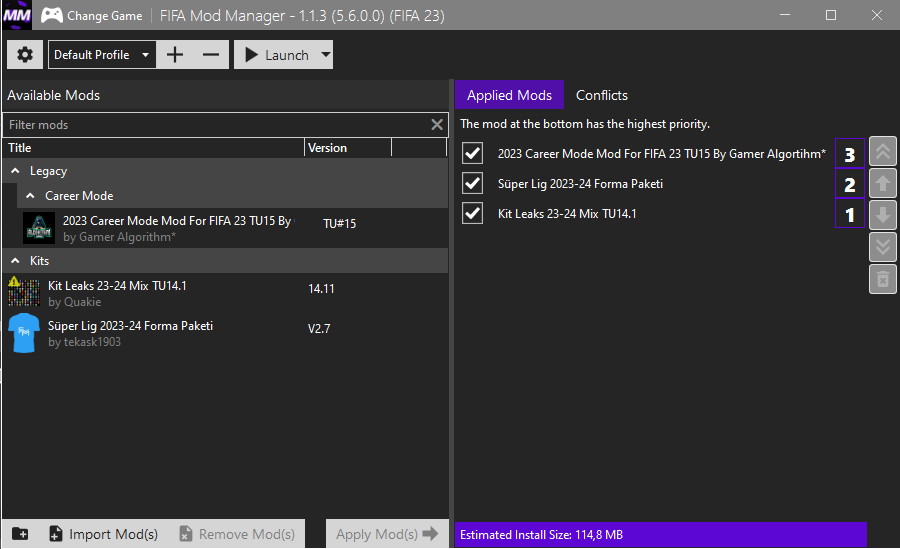Viewport: 900px width, 549px height.
Task: Open the Default Profile dropdown
Action: 102,55
